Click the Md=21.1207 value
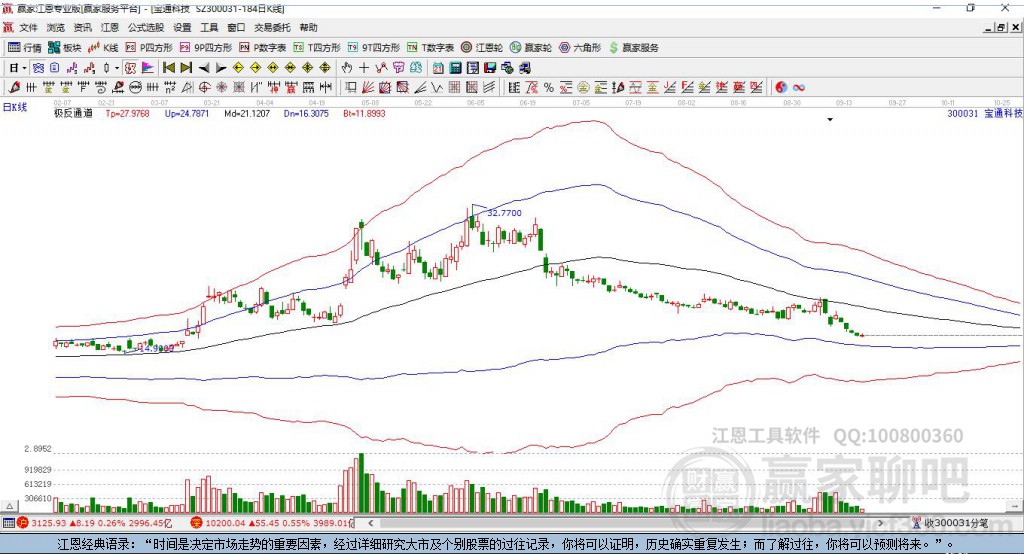Viewport: 1024px width, 554px height. click(x=247, y=113)
